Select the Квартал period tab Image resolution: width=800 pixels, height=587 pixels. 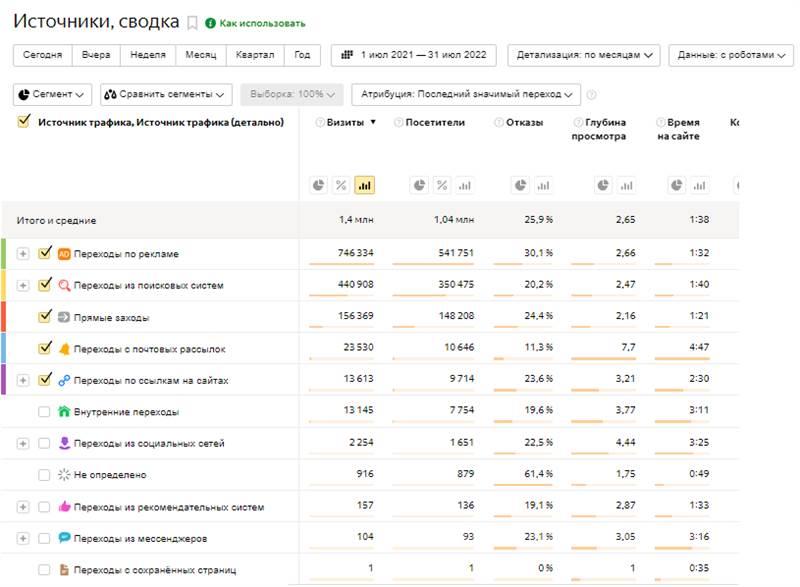(255, 55)
